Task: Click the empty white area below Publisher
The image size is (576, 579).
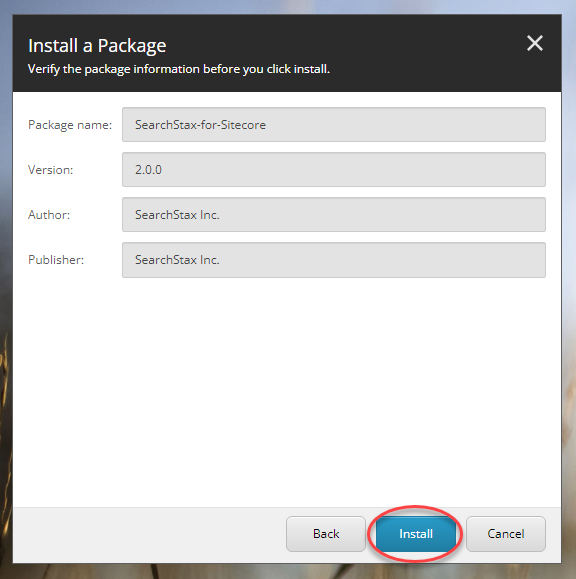Action: click(x=287, y=391)
